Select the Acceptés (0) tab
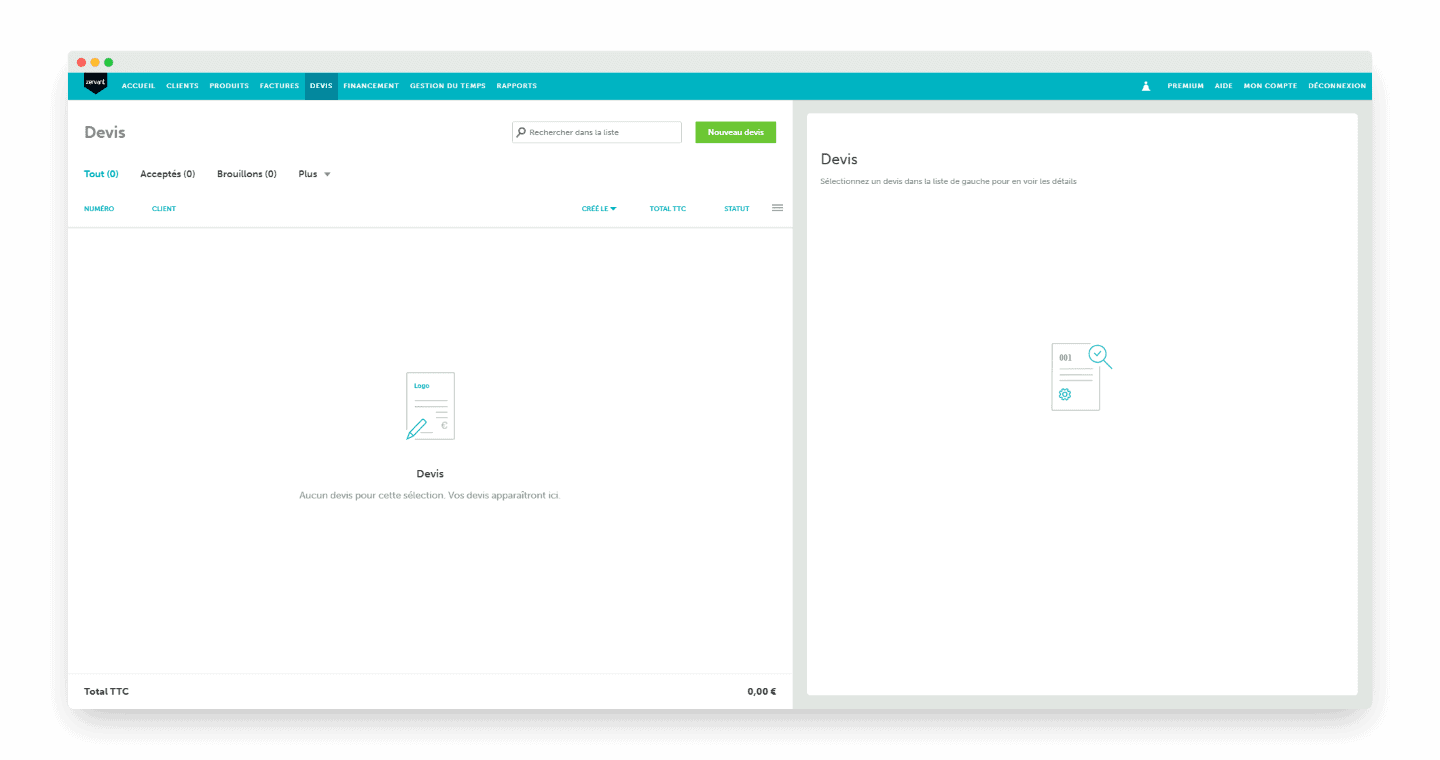The width and height of the screenshot is (1440, 760). click(x=168, y=174)
